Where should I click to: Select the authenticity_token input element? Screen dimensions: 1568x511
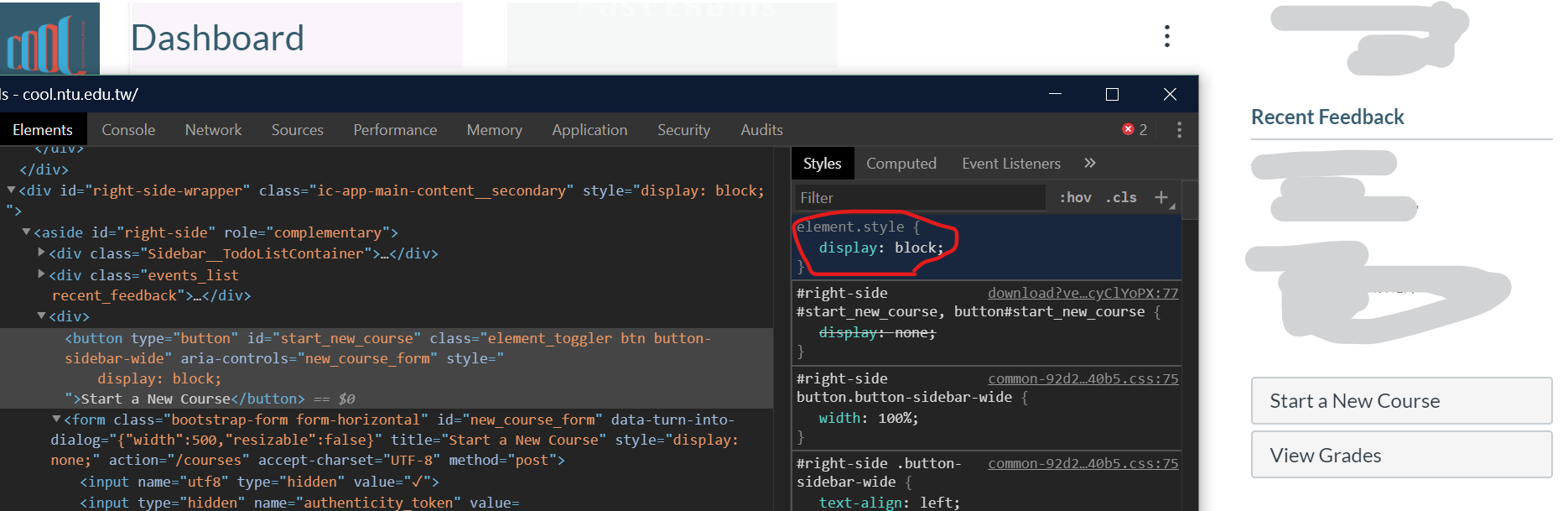(299, 503)
